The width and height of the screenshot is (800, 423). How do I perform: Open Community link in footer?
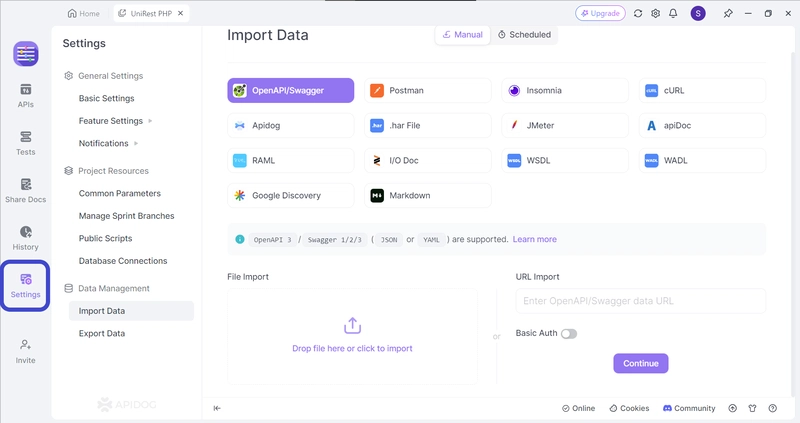689,408
